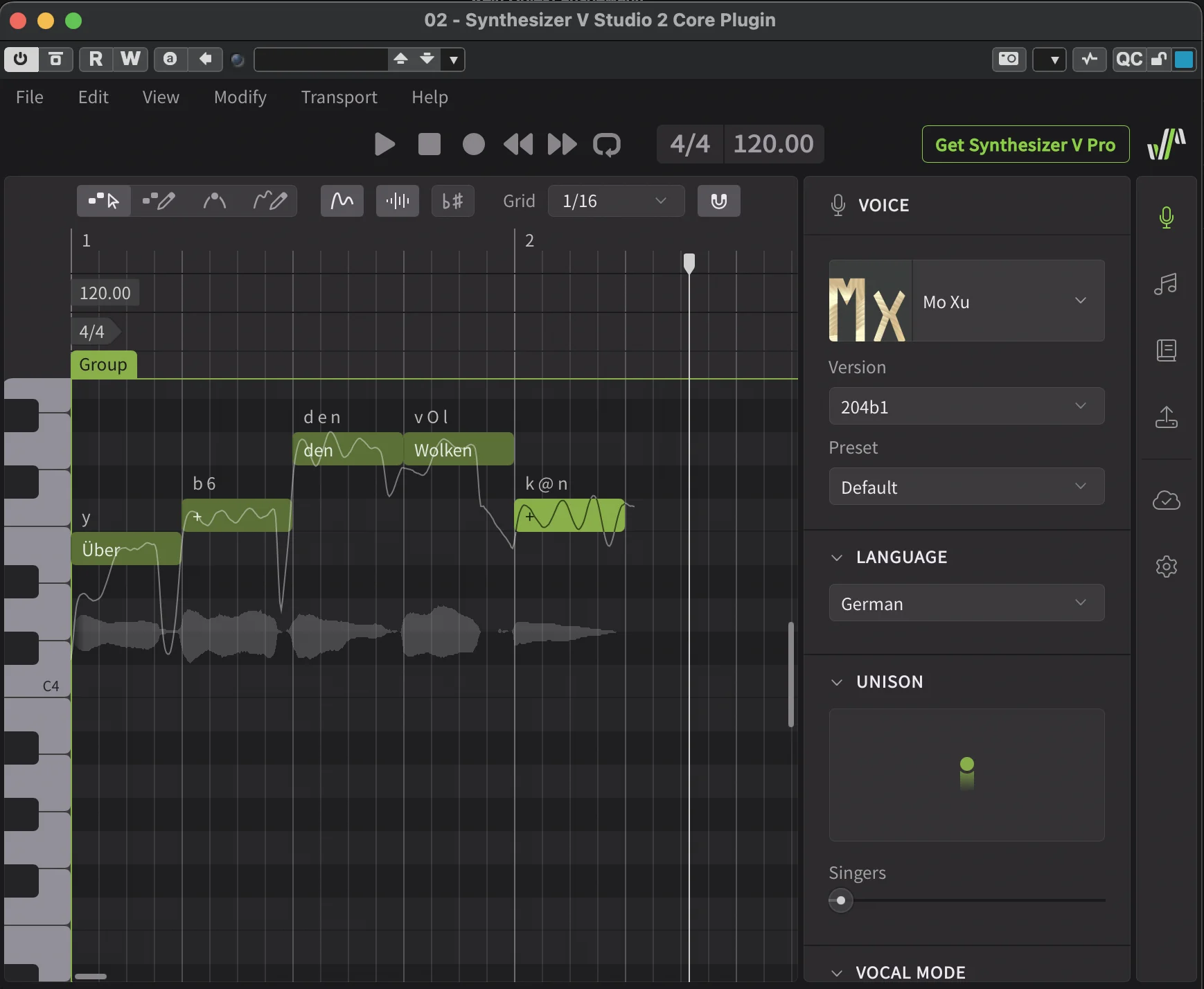1204x989 pixels.
Task: Enable Write automation W button
Action: (130, 59)
